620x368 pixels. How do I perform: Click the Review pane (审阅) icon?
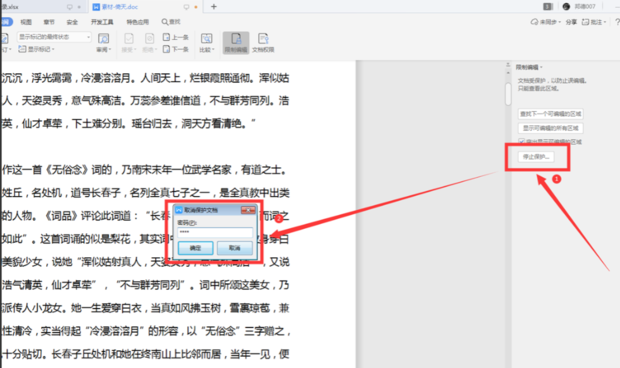tap(104, 43)
